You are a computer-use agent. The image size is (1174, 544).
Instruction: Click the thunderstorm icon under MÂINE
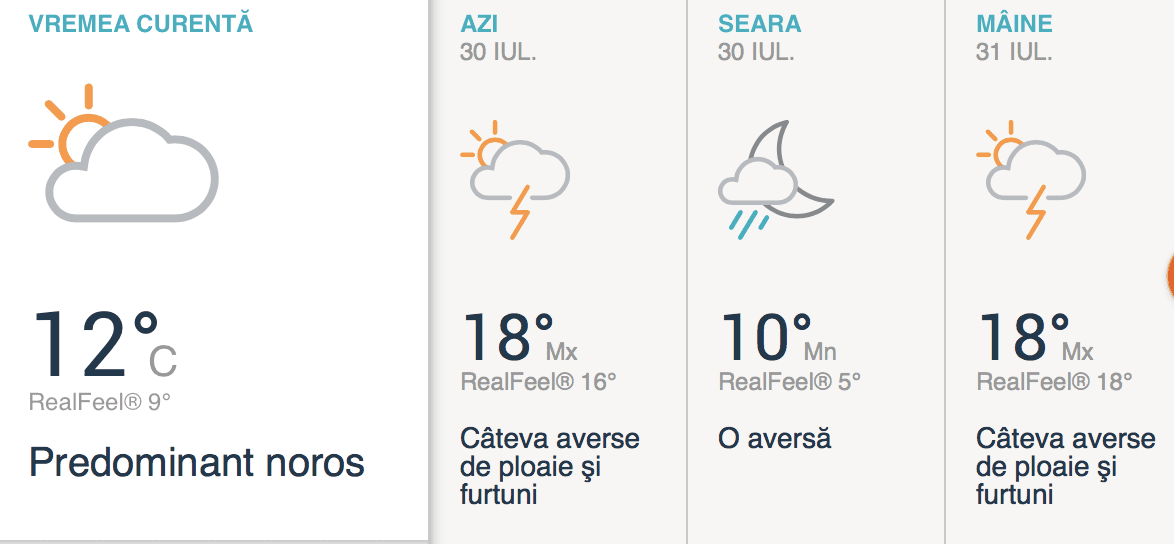point(1031,180)
